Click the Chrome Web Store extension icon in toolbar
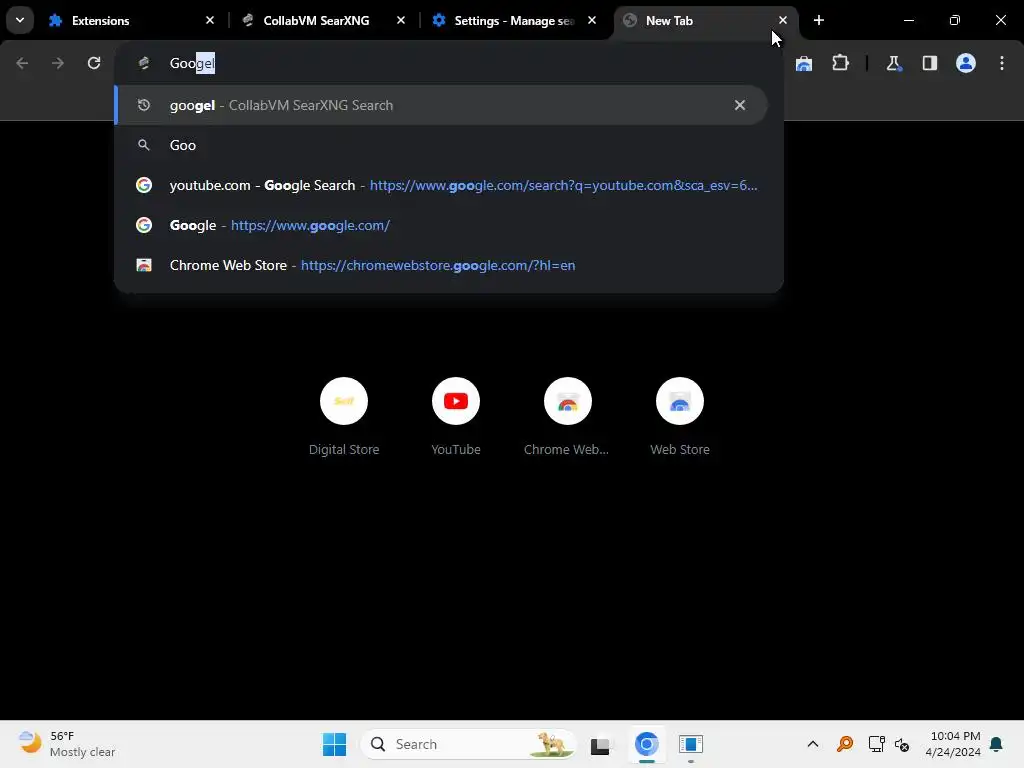Image resolution: width=1024 pixels, height=768 pixels. [x=804, y=63]
